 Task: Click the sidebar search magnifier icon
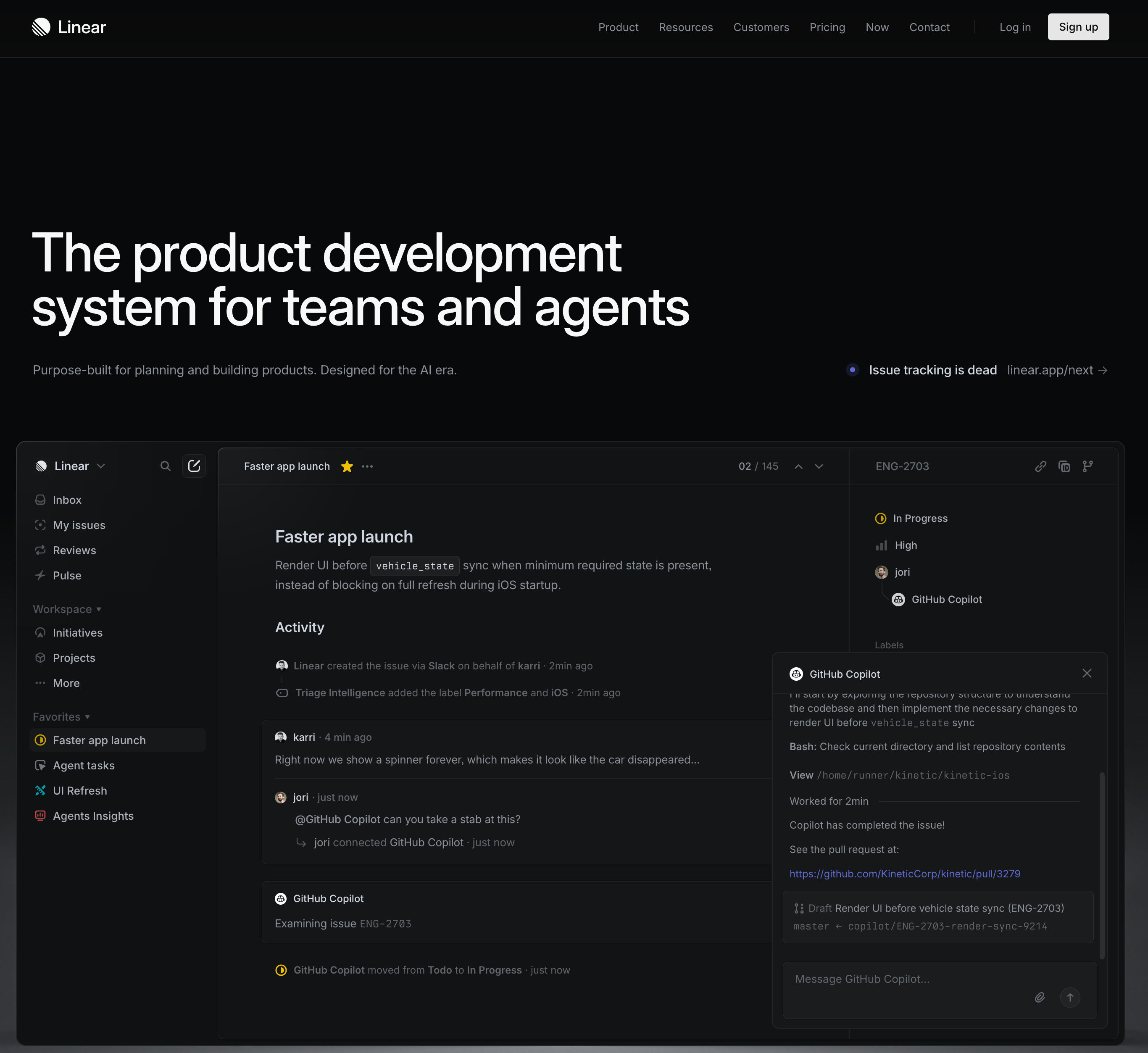(x=165, y=466)
